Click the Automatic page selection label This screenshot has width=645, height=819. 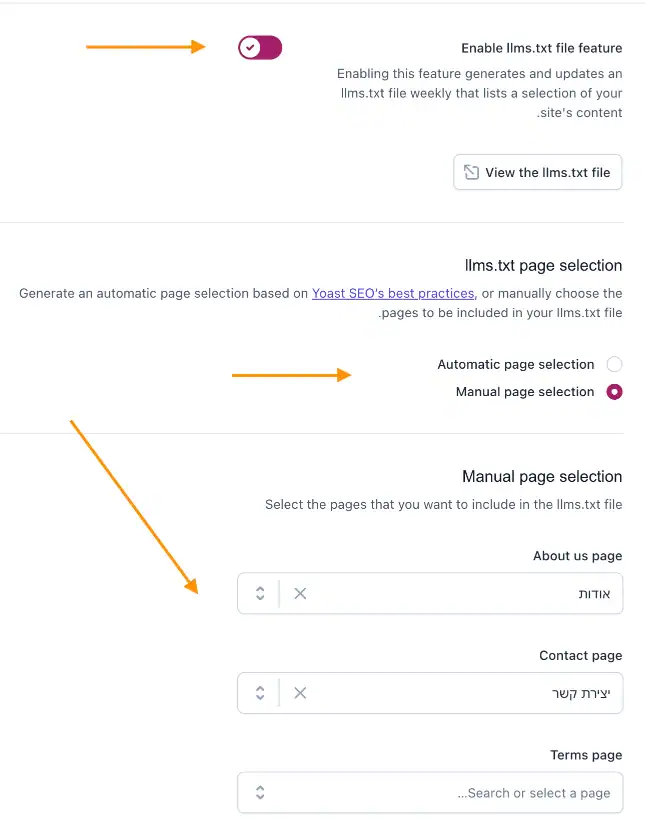516,364
